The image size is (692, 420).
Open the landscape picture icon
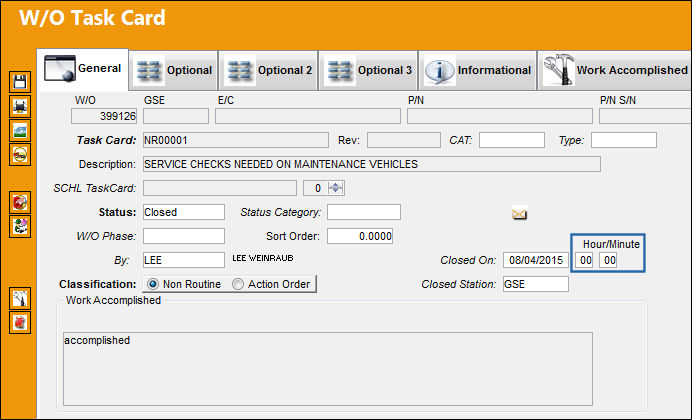(20, 131)
